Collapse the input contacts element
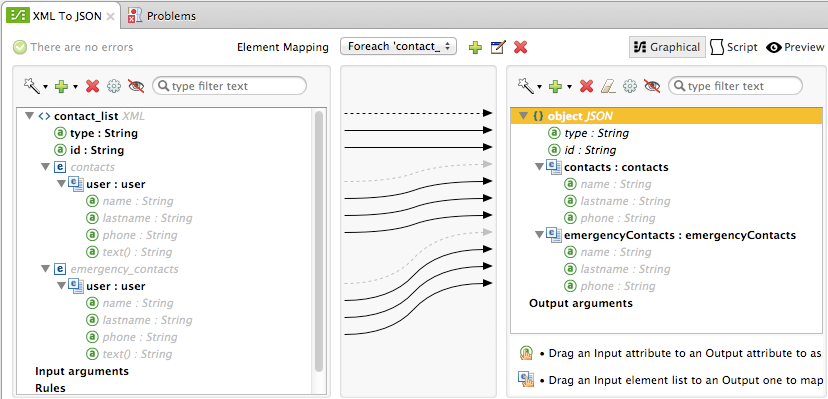 pyautogui.click(x=45, y=167)
